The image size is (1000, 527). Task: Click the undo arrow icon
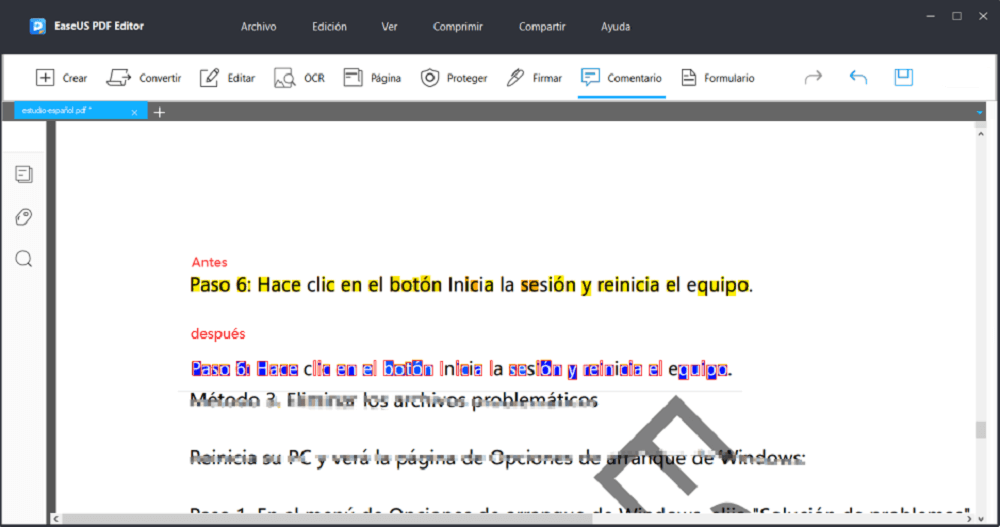[x=858, y=78]
